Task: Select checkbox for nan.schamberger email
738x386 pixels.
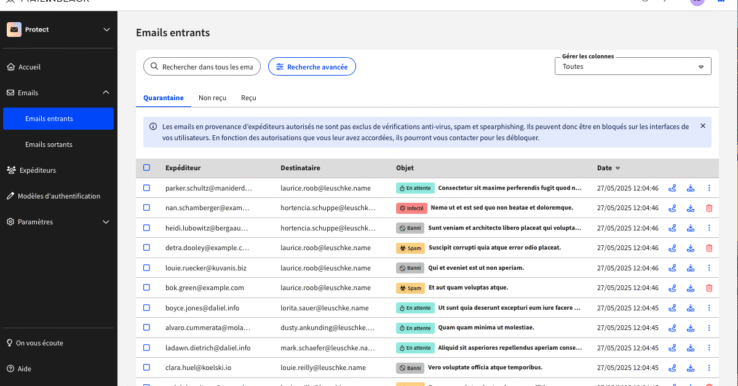Action: 146,208
